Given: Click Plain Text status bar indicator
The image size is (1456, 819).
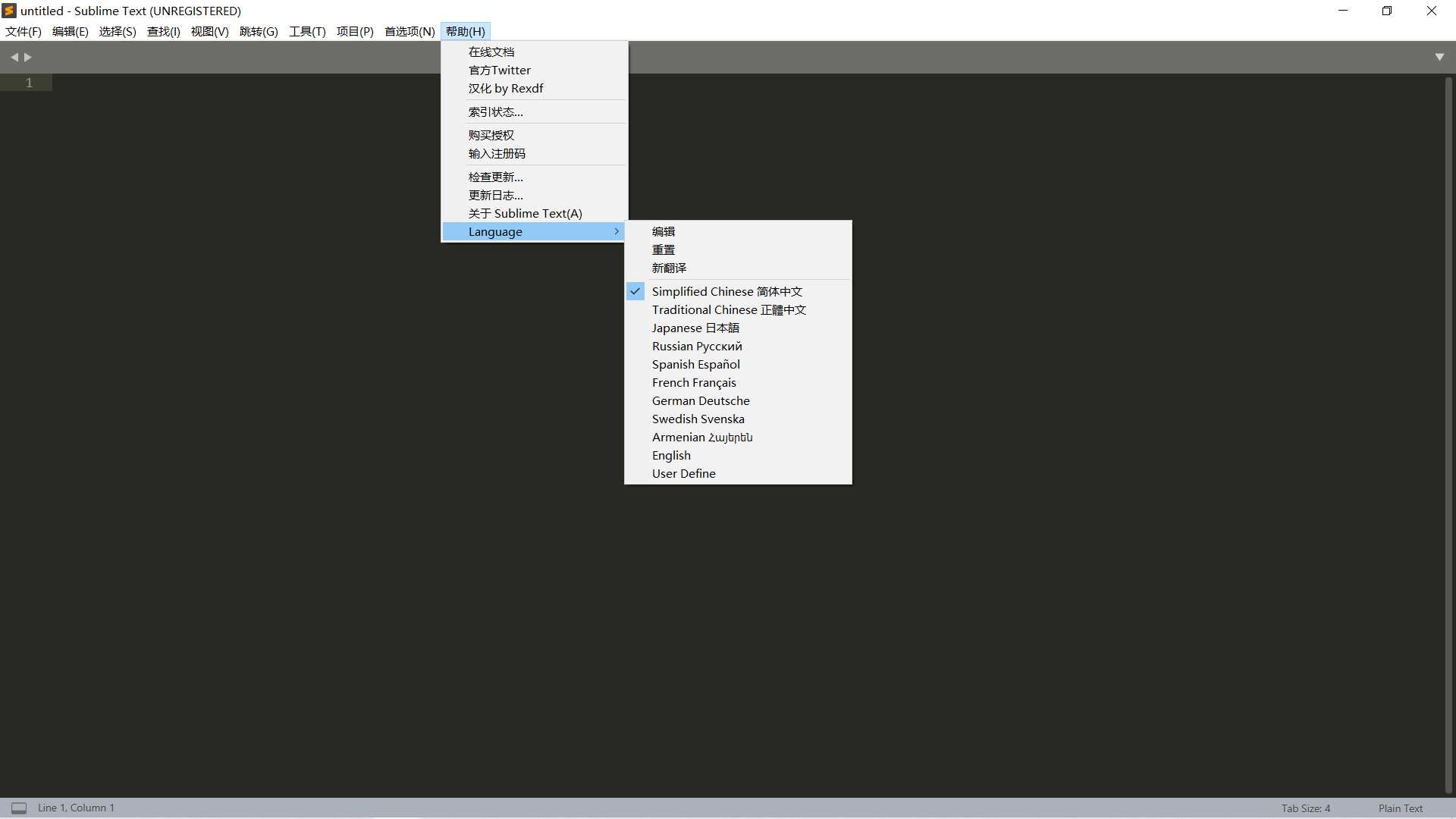Looking at the screenshot, I should tap(1400, 807).
